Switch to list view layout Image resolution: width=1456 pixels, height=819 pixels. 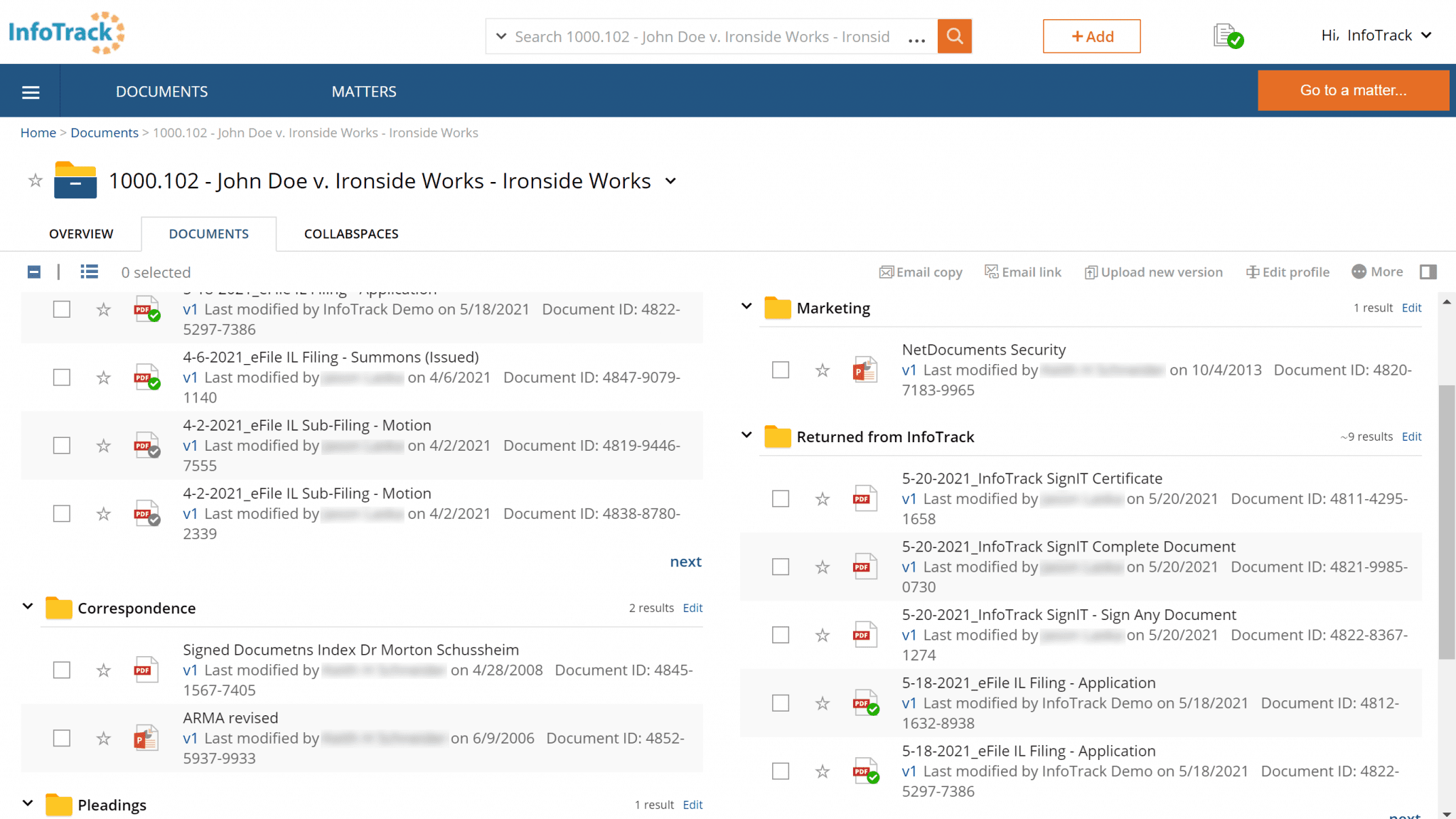89,272
